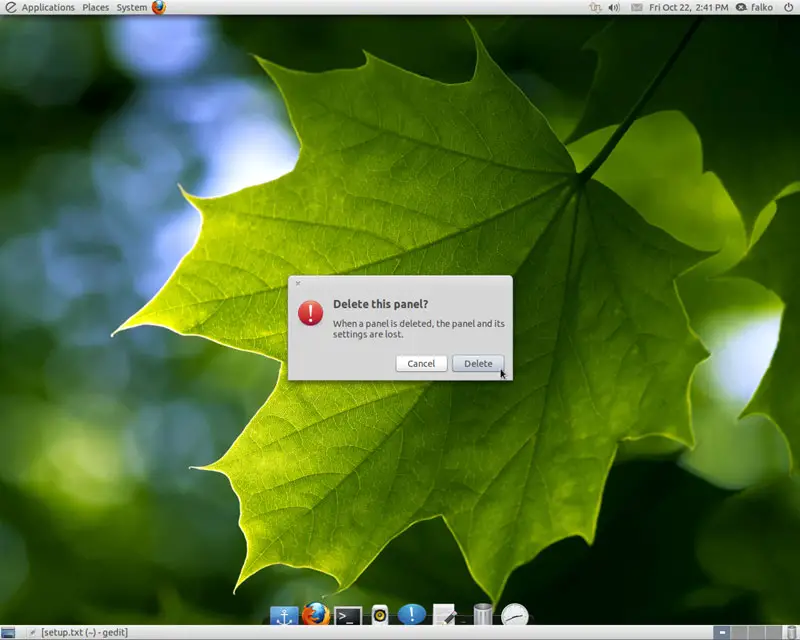This screenshot has width=800, height=640.
Task: Open the Applications menu
Action: [x=48, y=7]
